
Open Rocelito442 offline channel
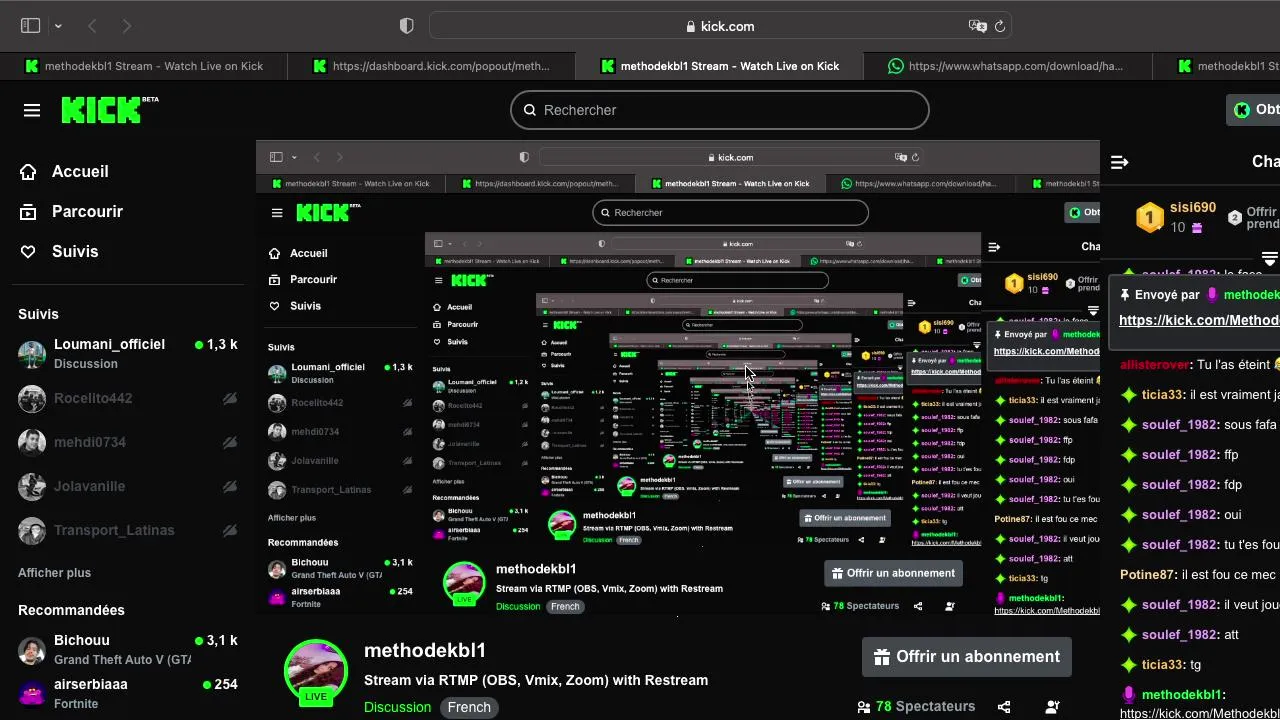tap(128, 398)
